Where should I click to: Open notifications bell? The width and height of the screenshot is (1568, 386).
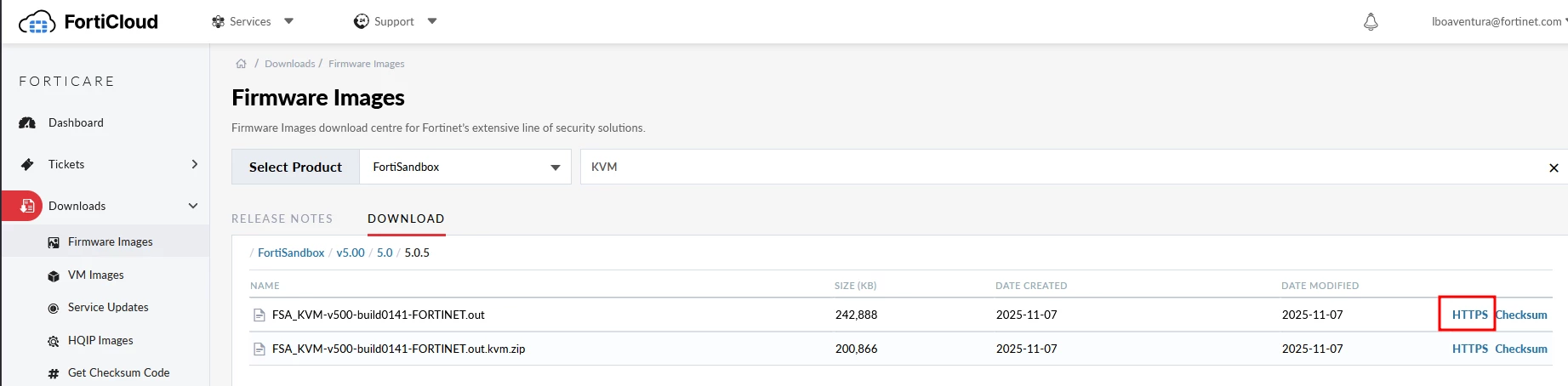coord(1371,22)
